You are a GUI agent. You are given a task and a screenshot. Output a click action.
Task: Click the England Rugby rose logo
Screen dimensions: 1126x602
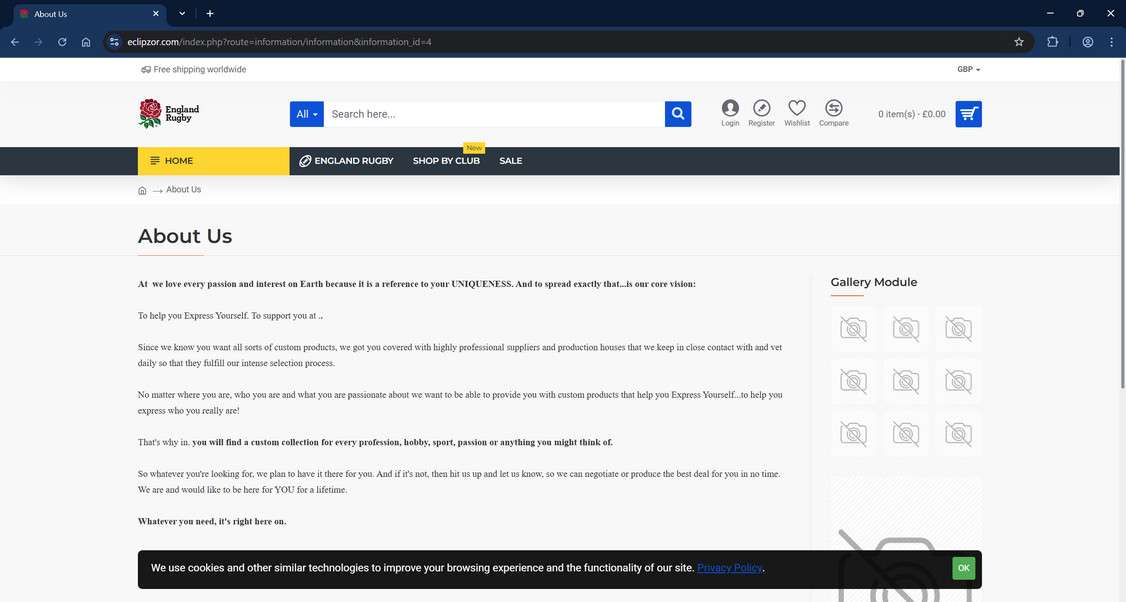[x=169, y=114]
